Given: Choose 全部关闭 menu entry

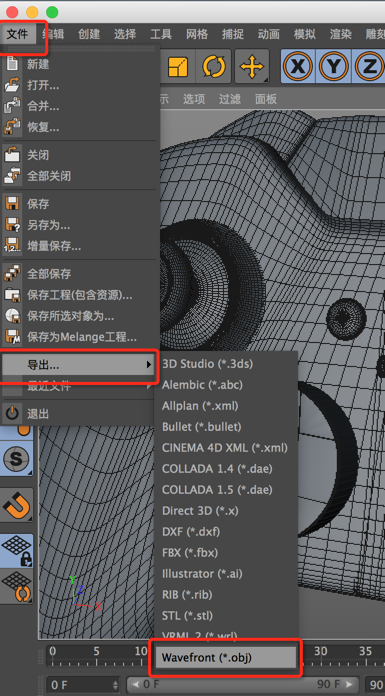Looking at the screenshot, I should (x=80, y=176).
